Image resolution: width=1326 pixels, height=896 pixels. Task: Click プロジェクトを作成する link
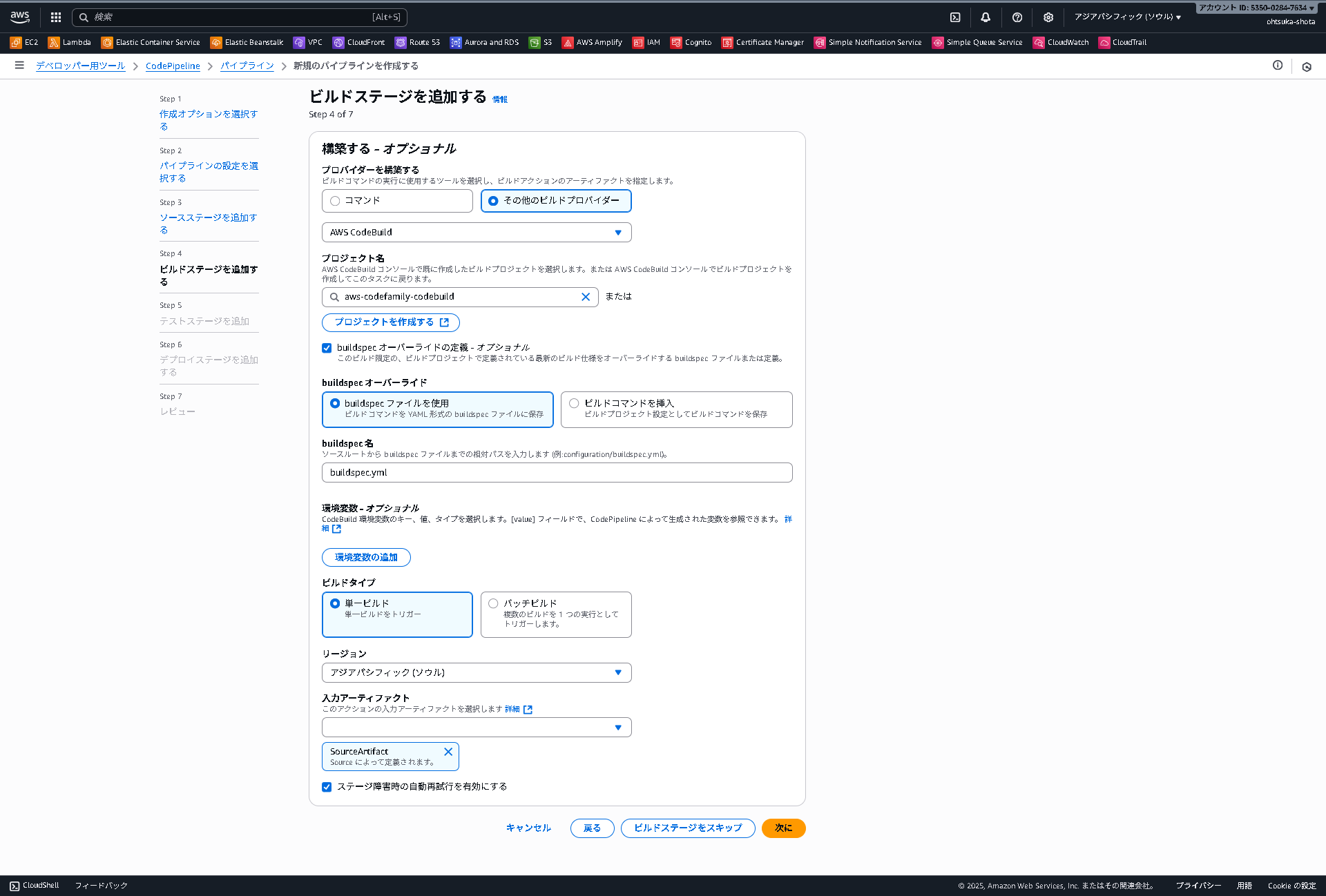tap(390, 322)
